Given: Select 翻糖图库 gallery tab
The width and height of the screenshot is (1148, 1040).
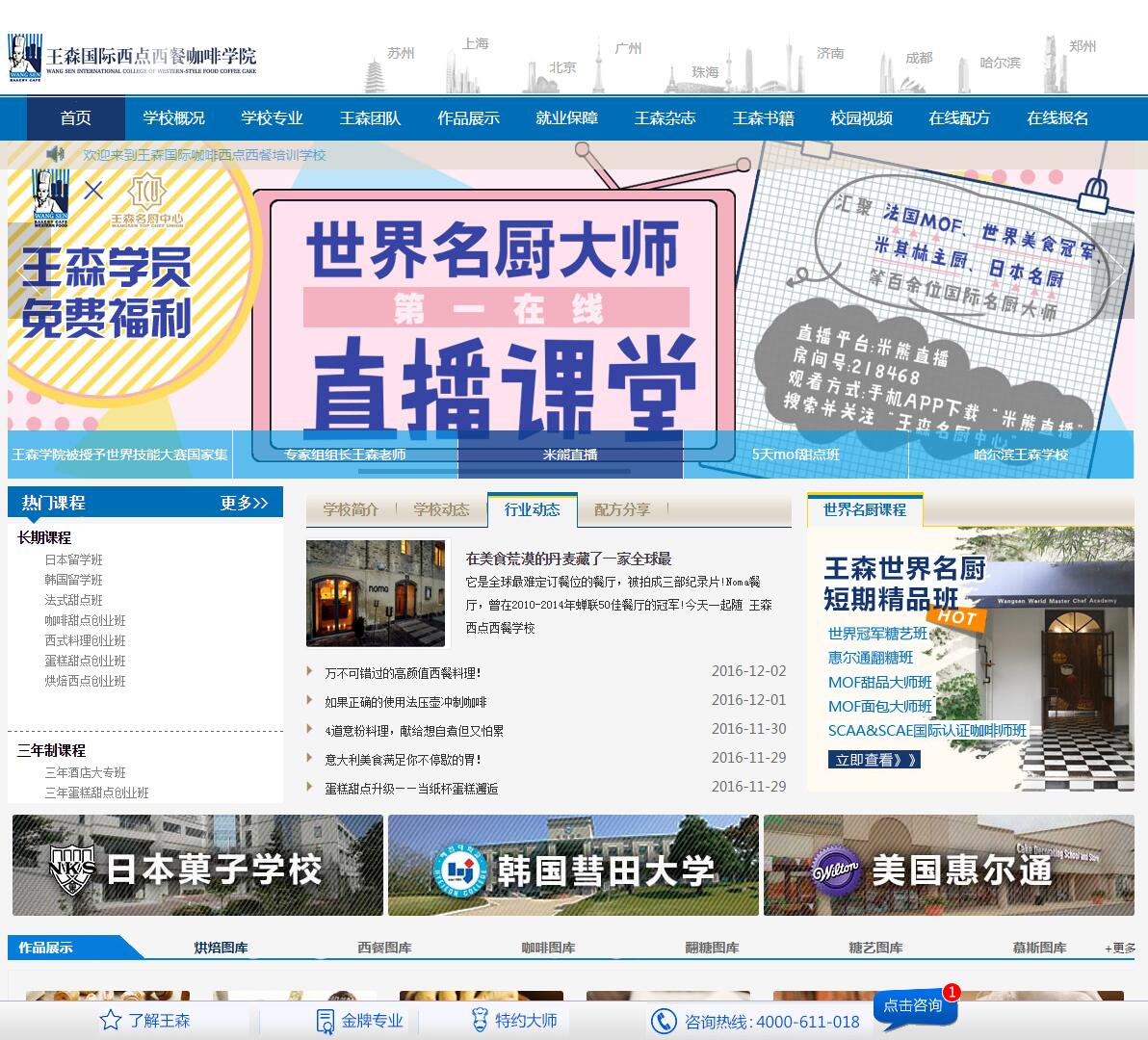Looking at the screenshot, I should (x=712, y=948).
